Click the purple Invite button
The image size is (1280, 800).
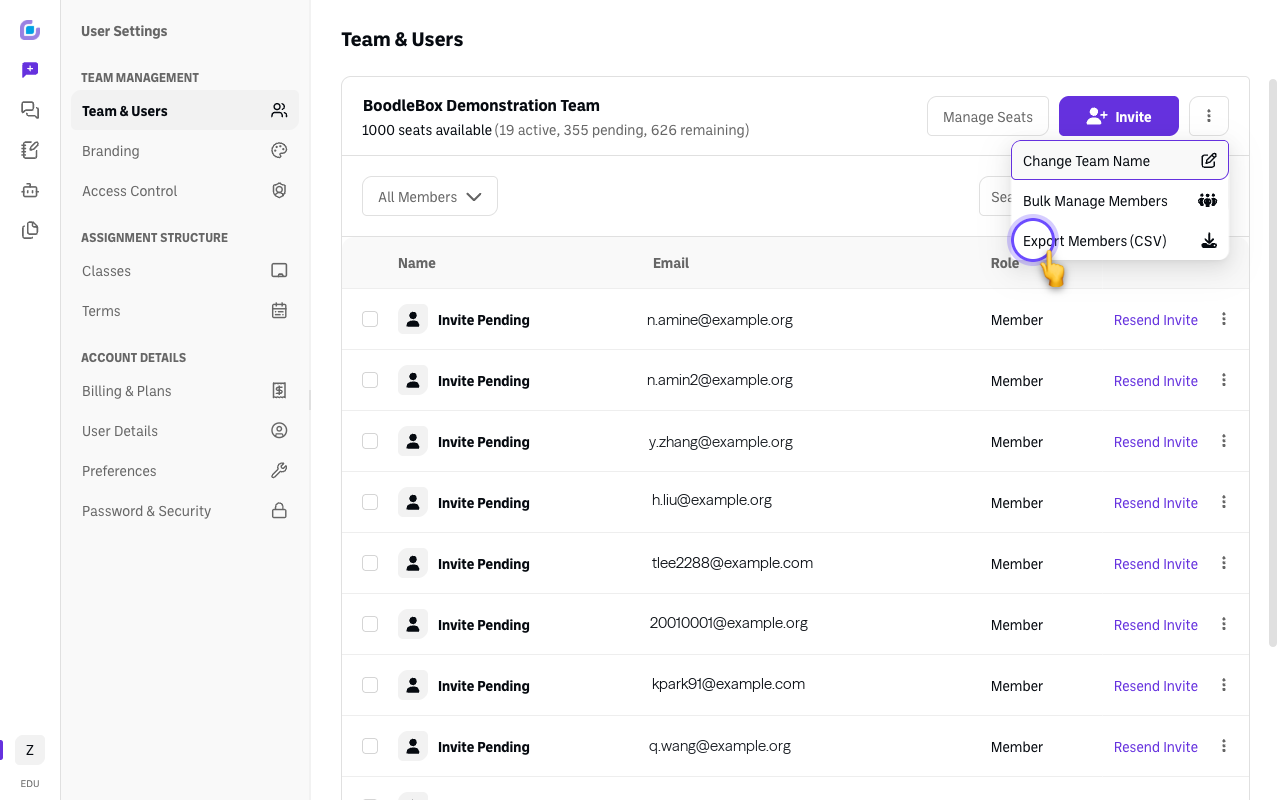click(x=1119, y=117)
